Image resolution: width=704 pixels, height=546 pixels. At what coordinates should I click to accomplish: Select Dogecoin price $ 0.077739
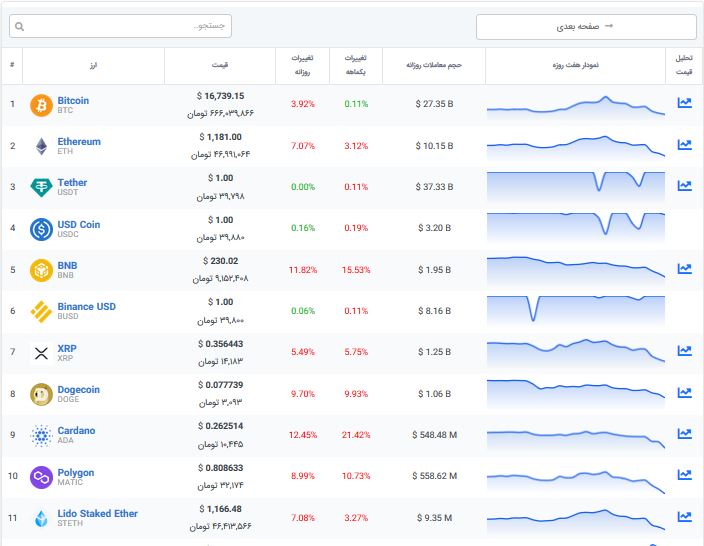point(220,385)
